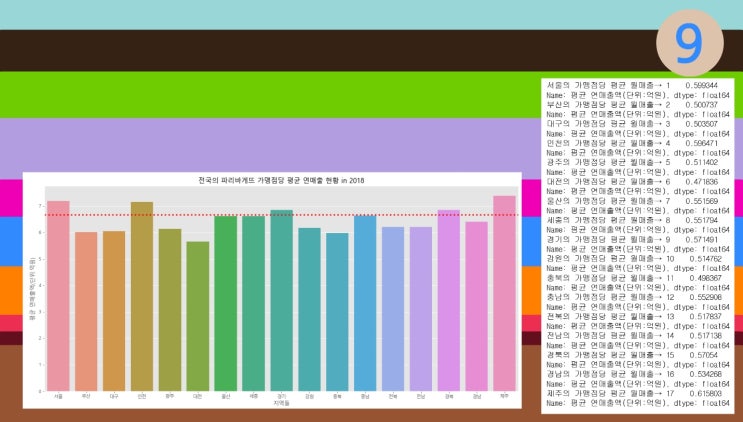743x422 pixels.
Task: Click the 대전 value 0.471836
Action: coord(701,182)
